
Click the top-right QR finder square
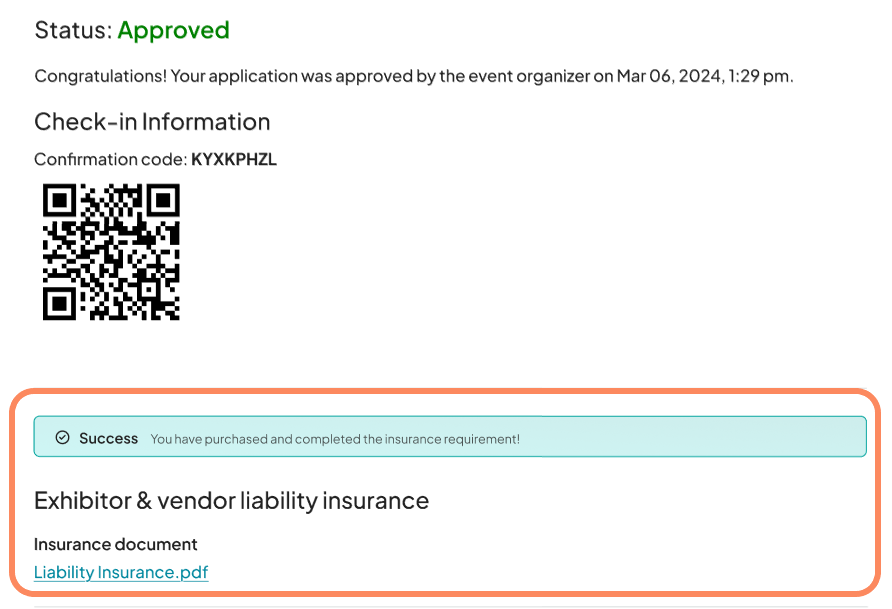click(x=163, y=200)
